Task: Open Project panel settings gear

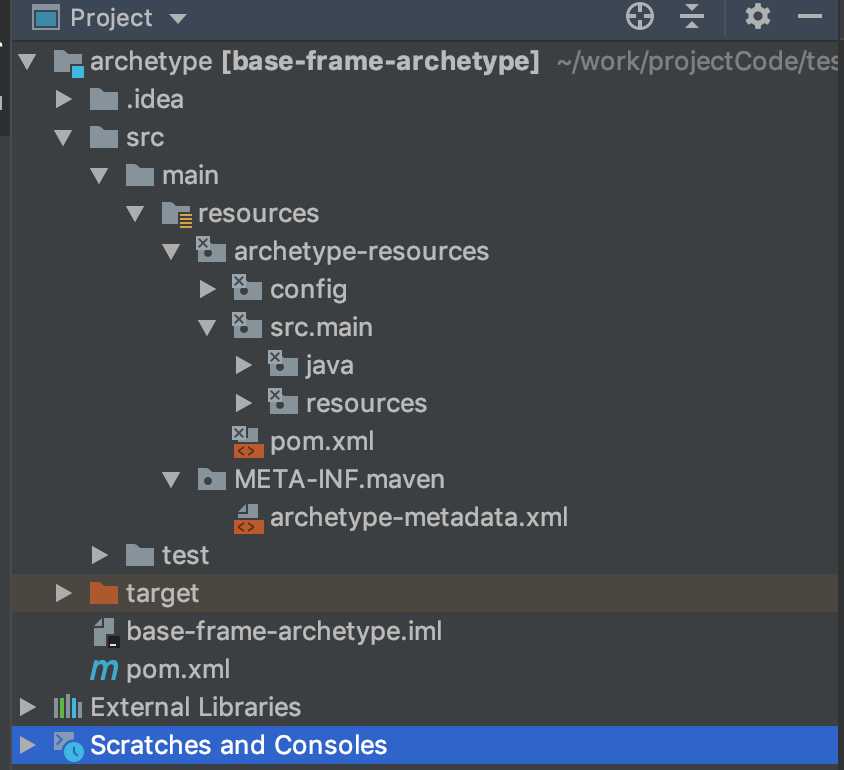Action: coord(758,17)
